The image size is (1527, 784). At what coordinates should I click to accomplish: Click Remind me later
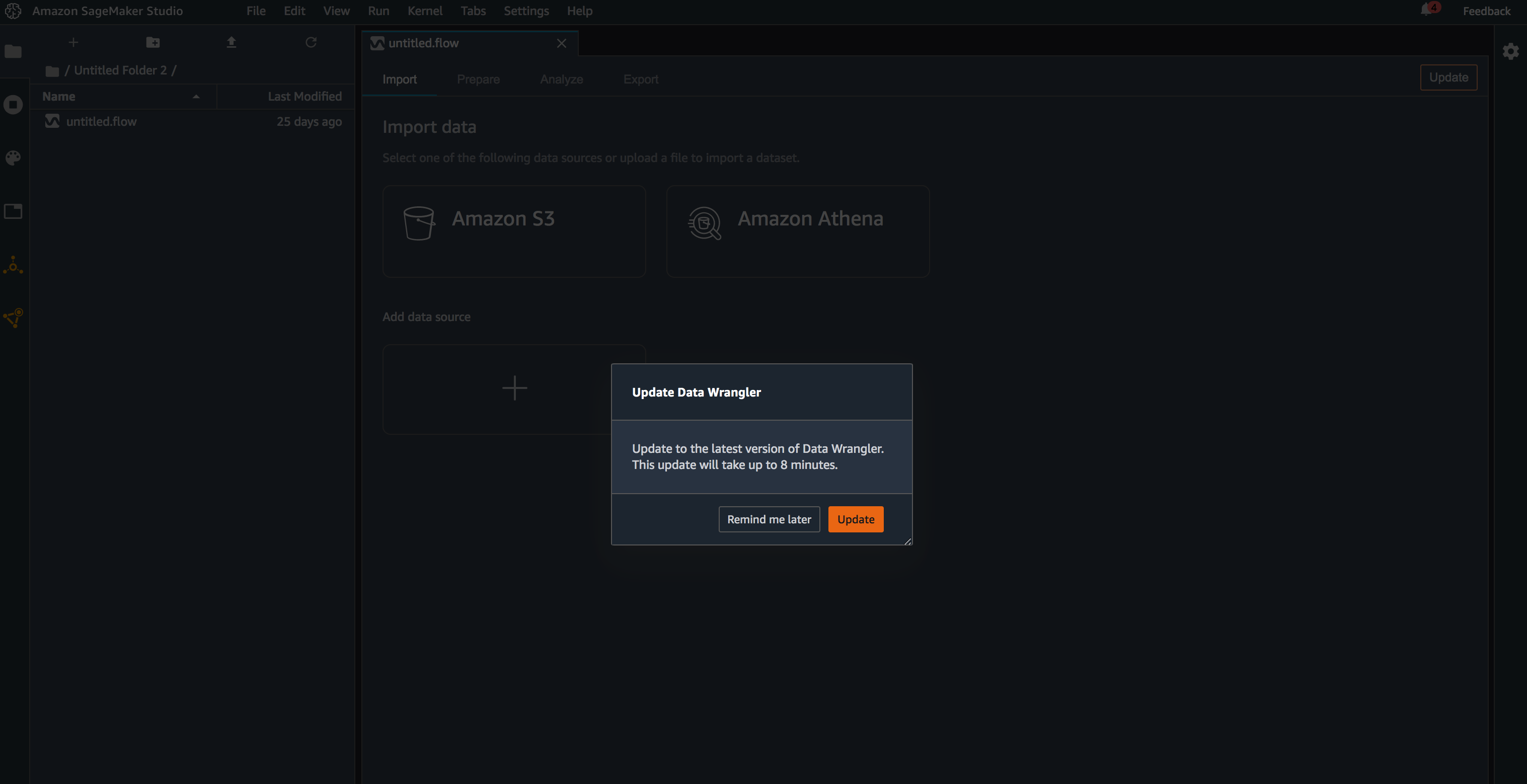click(769, 519)
